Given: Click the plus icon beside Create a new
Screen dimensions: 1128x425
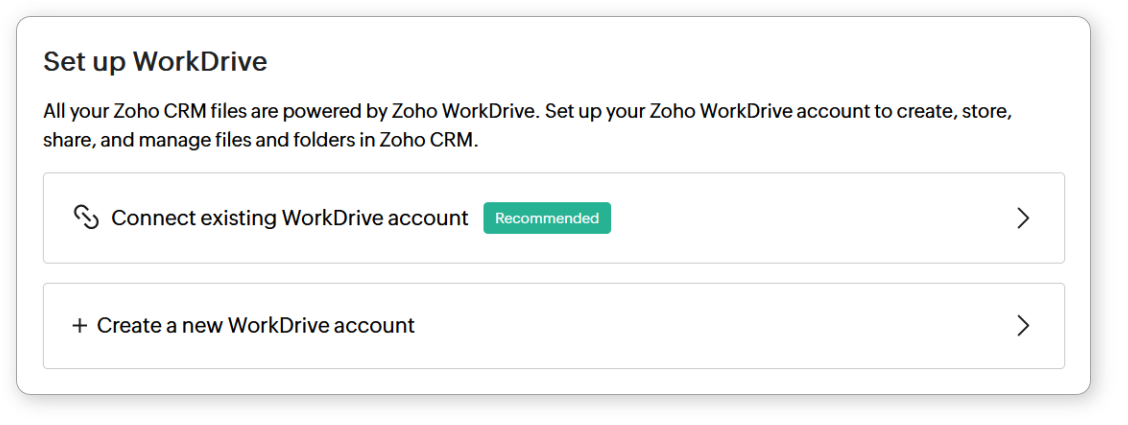Looking at the screenshot, I should [x=80, y=326].
